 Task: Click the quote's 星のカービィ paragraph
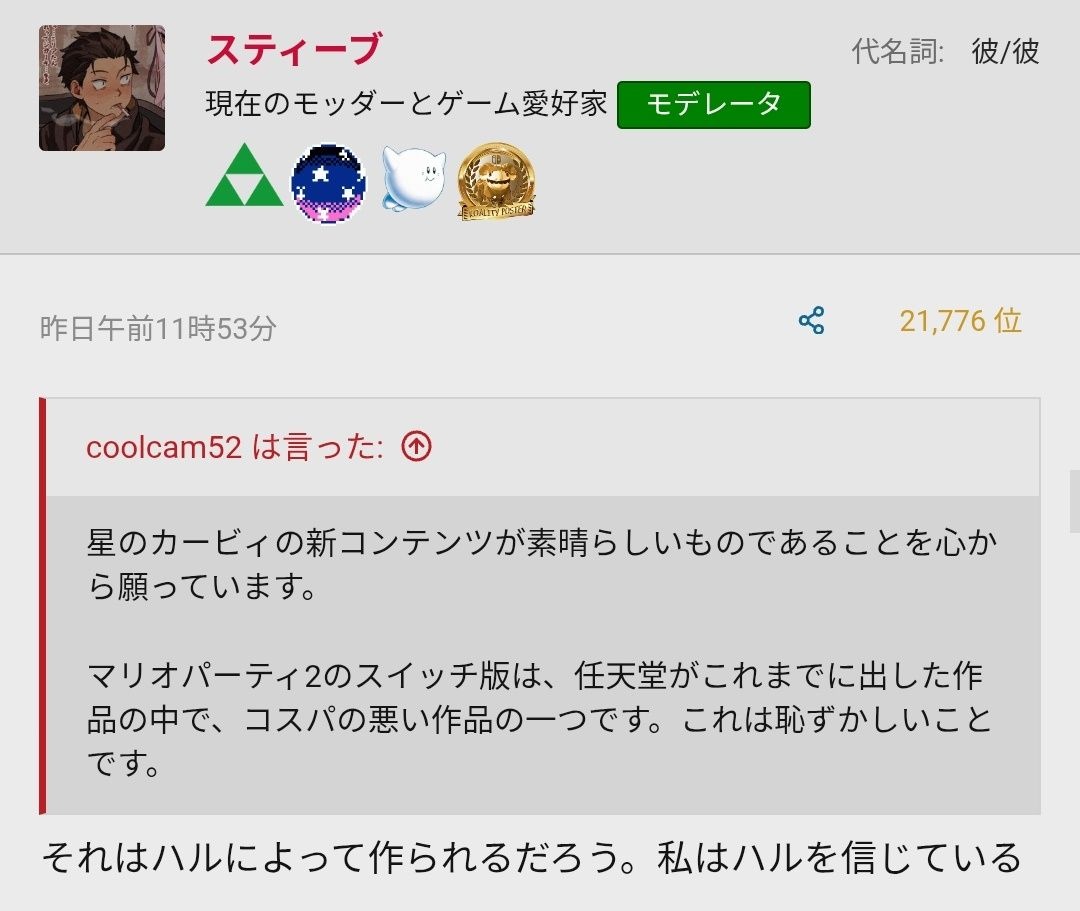tap(542, 564)
